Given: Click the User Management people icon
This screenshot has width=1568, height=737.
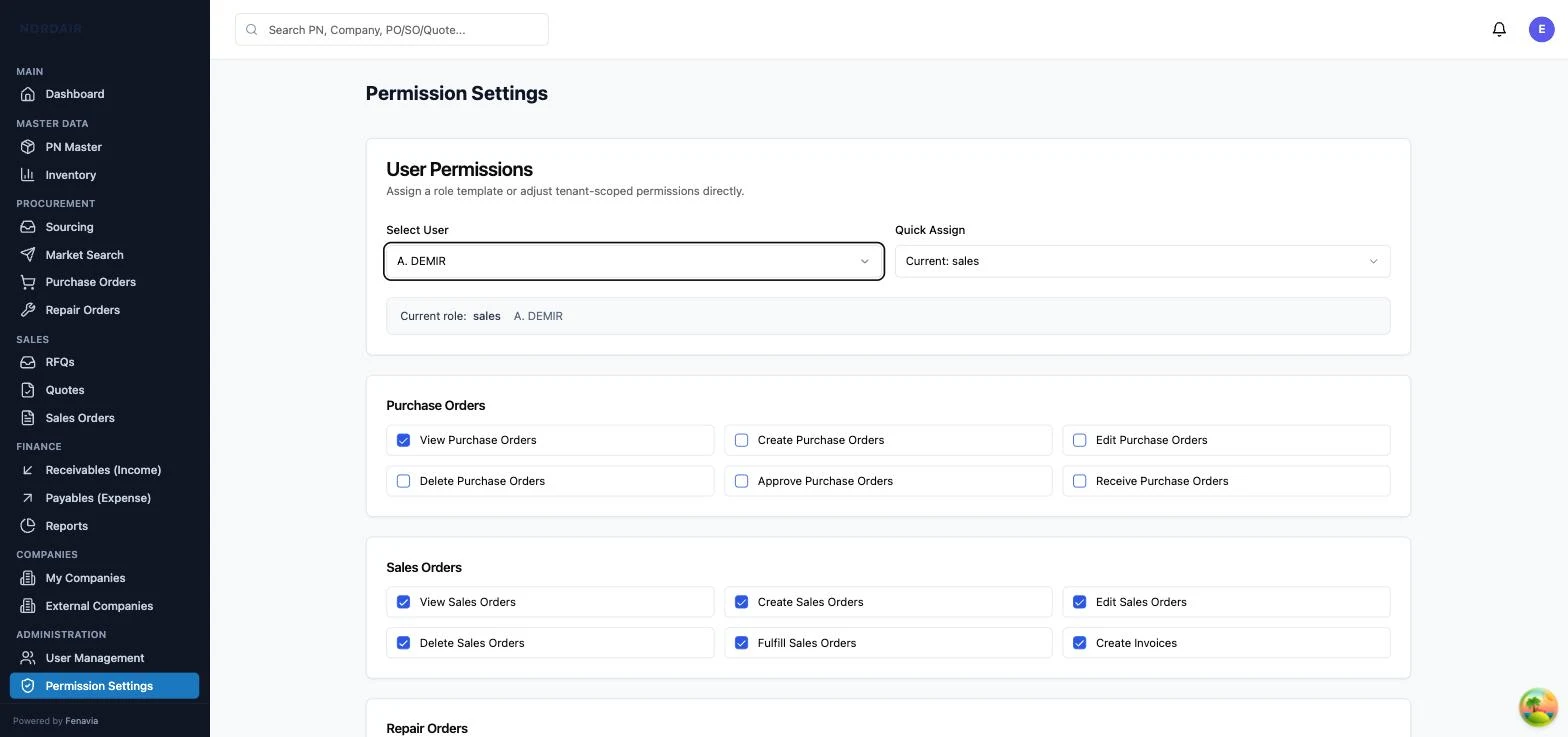Looking at the screenshot, I should click(28, 658).
